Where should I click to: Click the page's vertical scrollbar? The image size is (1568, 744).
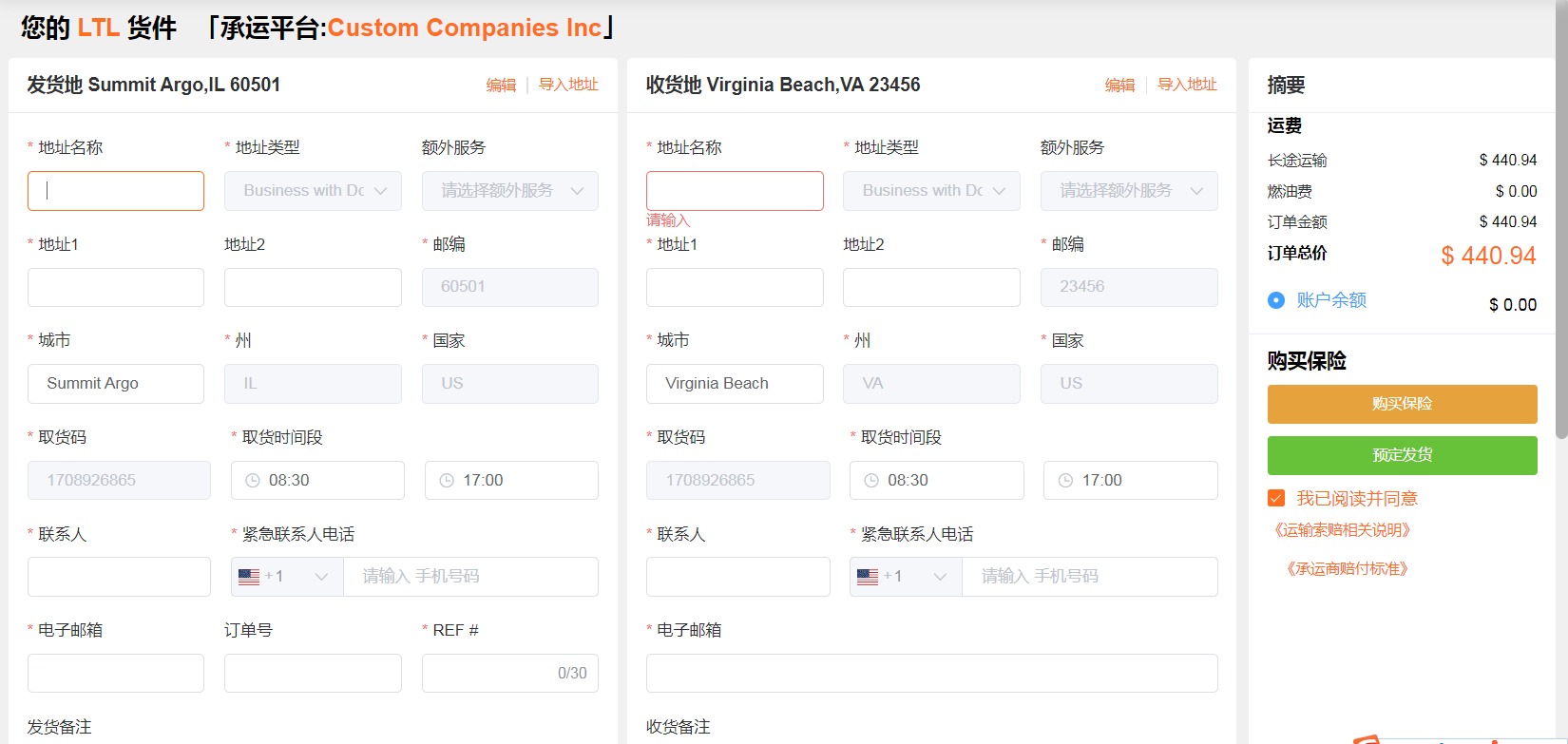click(x=1560, y=219)
